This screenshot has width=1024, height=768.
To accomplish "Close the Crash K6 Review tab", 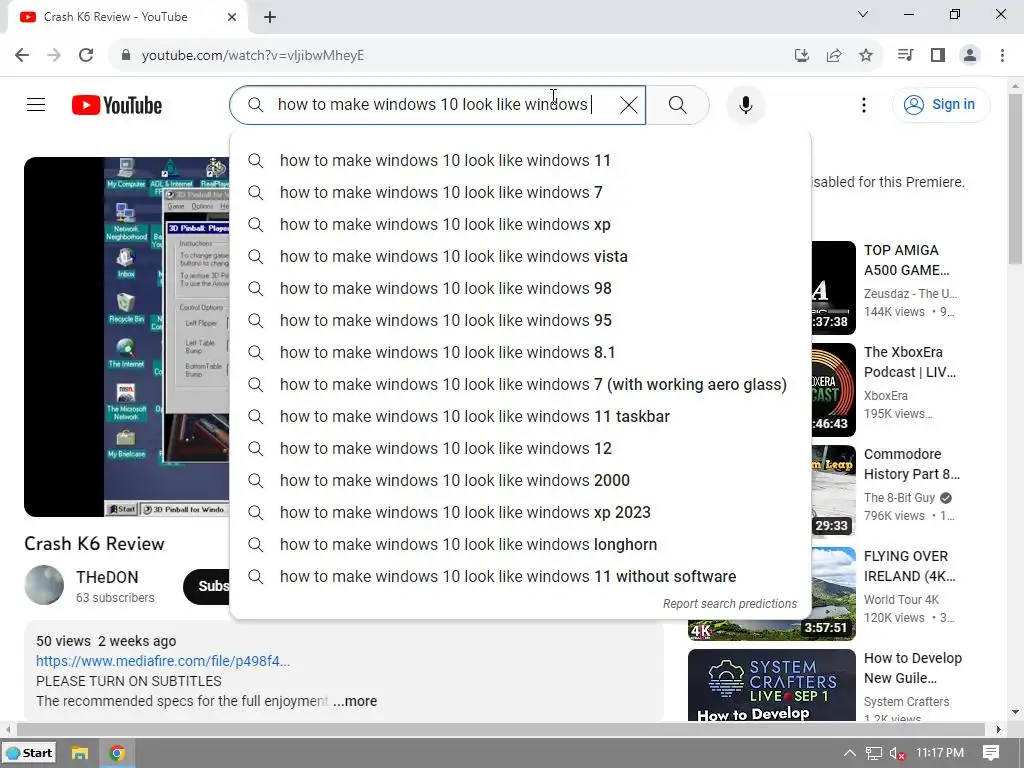I will pos(232,17).
